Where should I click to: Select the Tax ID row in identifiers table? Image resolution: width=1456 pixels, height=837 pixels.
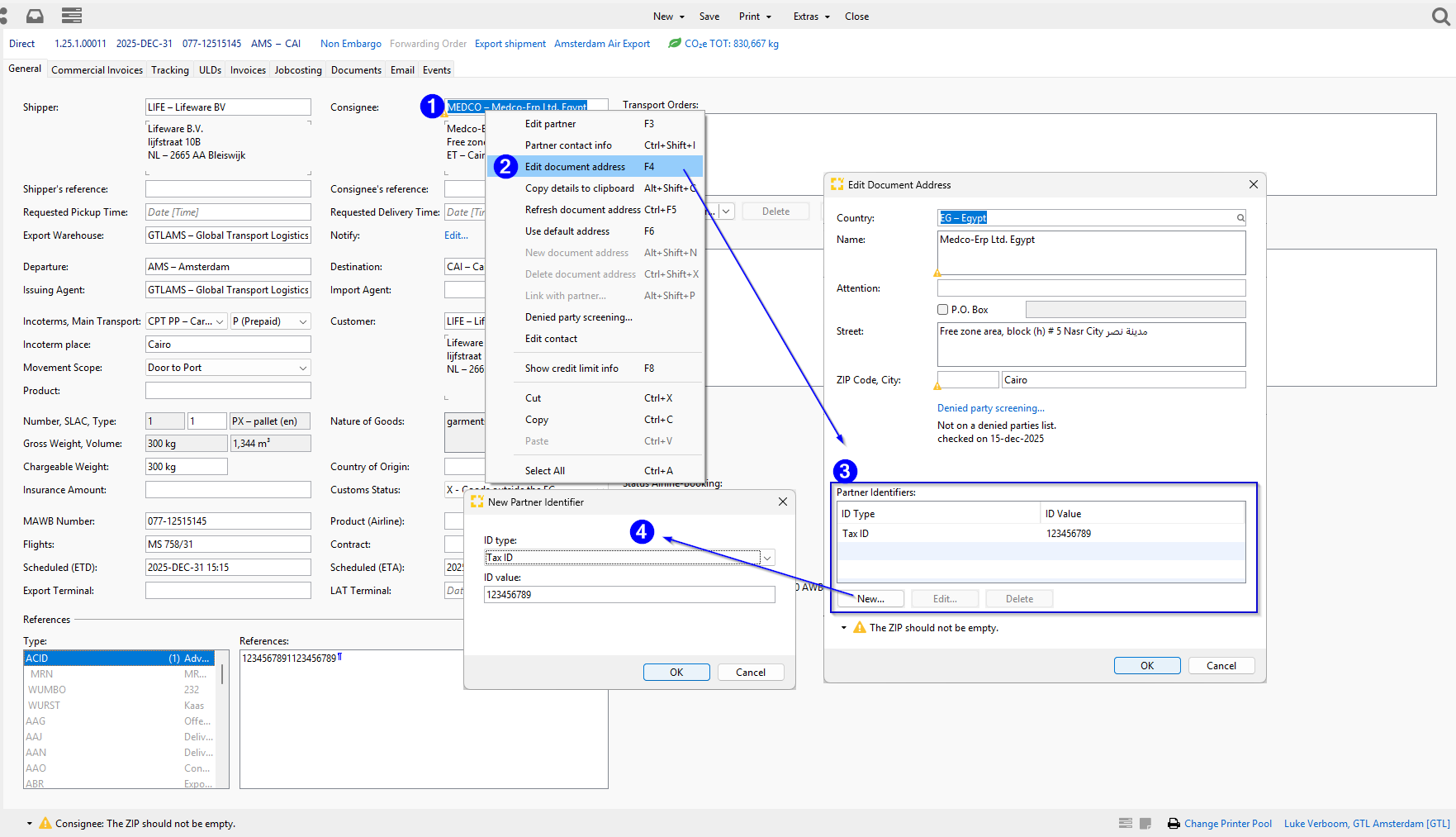tap(1041, 534)
